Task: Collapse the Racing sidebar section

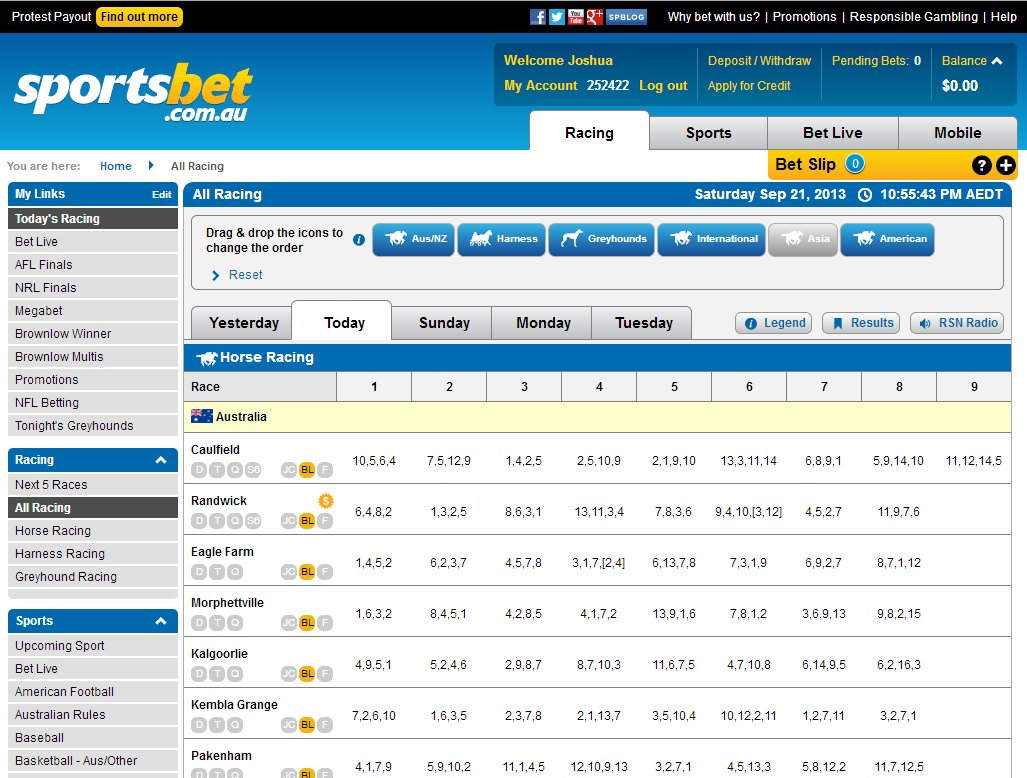Action: [160, 460]
